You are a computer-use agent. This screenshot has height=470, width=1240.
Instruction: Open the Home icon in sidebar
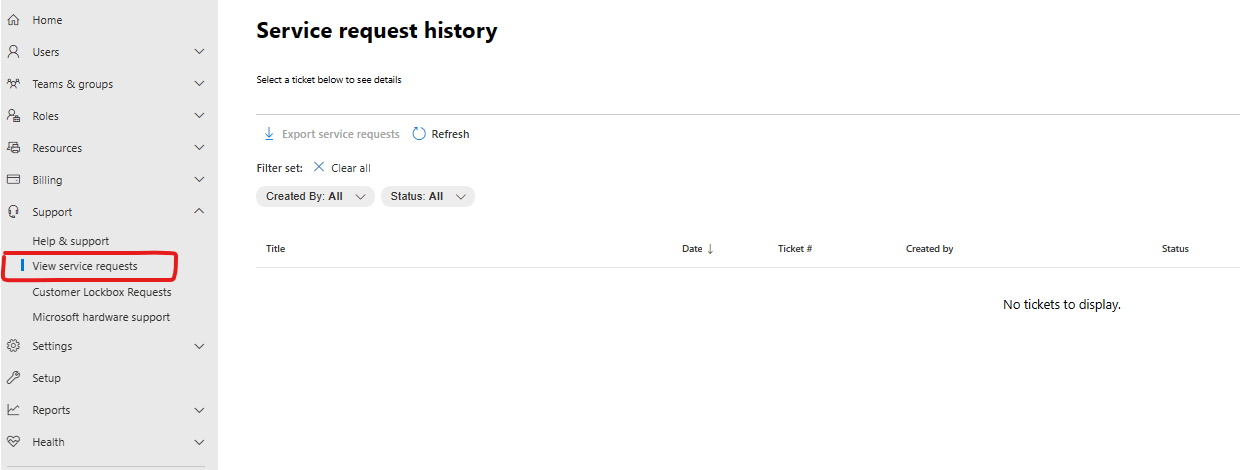13,20
